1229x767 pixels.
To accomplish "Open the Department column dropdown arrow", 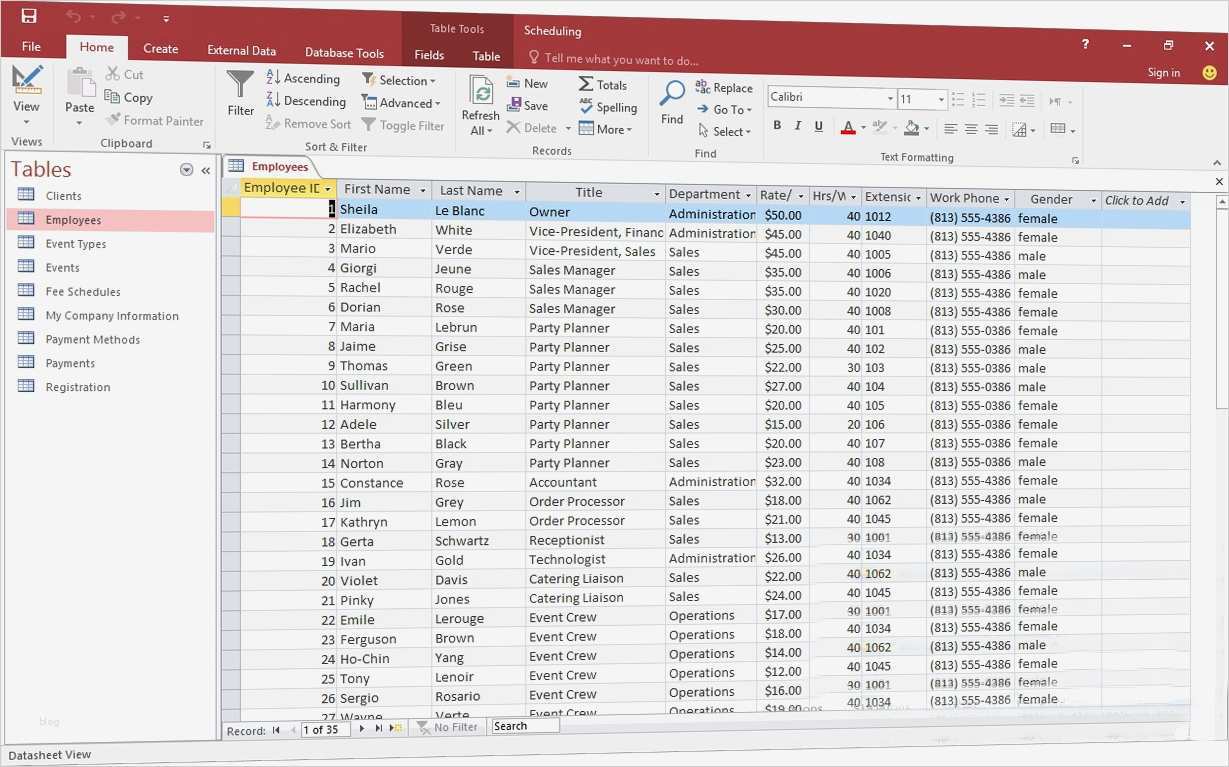I will [749, 195].
